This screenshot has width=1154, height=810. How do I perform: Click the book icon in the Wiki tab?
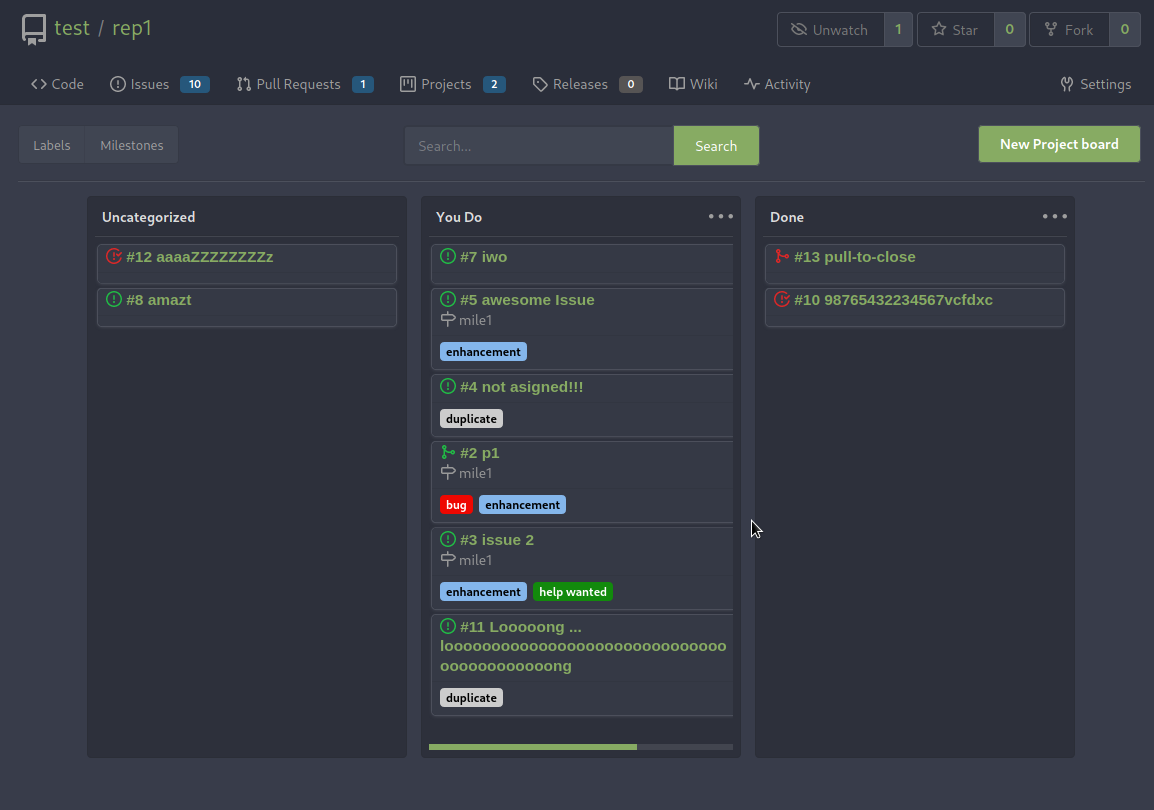pos(676,84)
